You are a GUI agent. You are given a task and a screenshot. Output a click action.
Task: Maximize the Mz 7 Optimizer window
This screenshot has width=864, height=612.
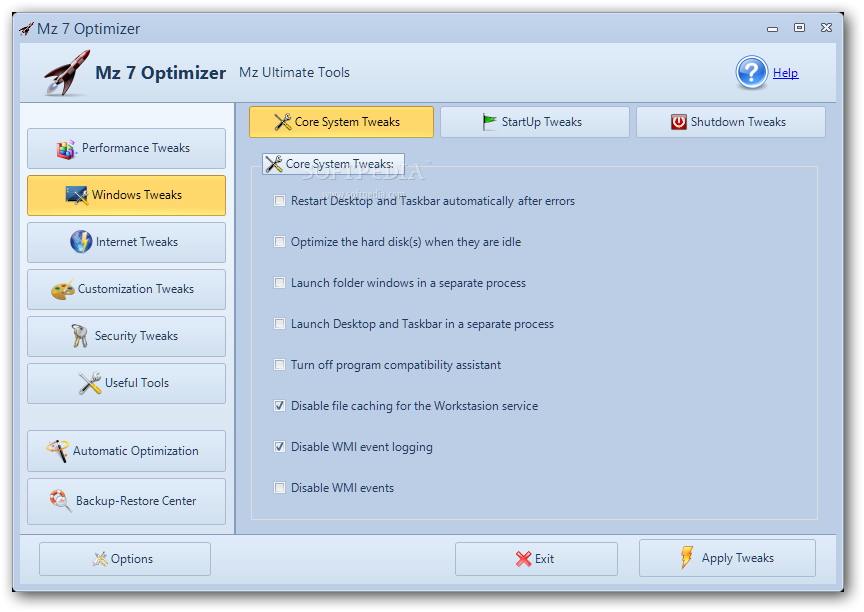click(x=799, y=28)
